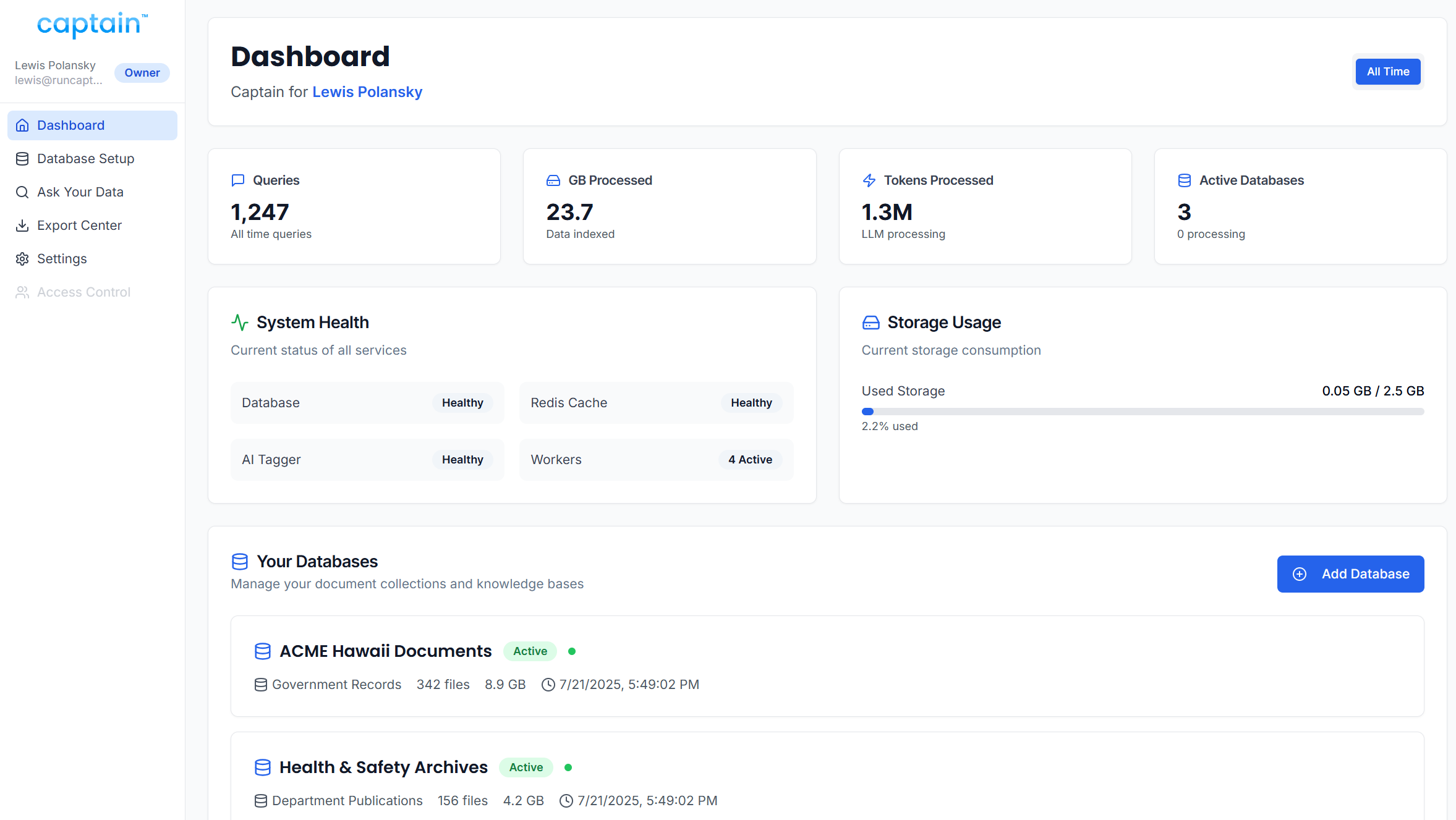Click the Dashboard home icon in sidebar
The width and height of the screenshot is (1456, 820).
click(22, 125)
